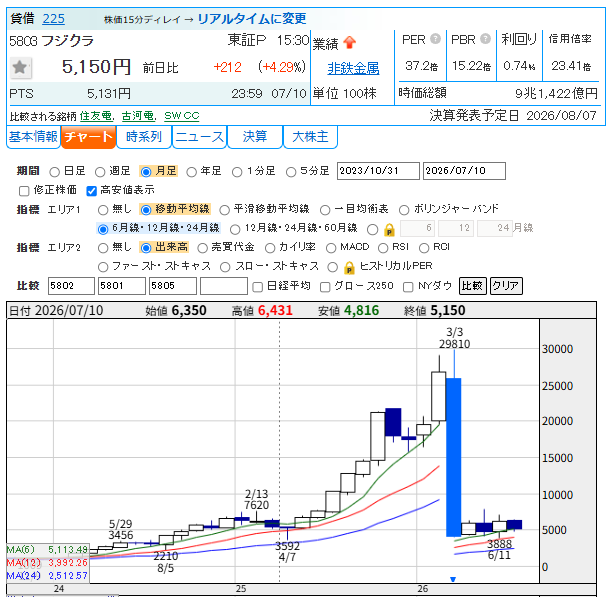Screen dimensions: 608x597
Task: Select 1分足 period radio button
Action: (x=237, y=172)
